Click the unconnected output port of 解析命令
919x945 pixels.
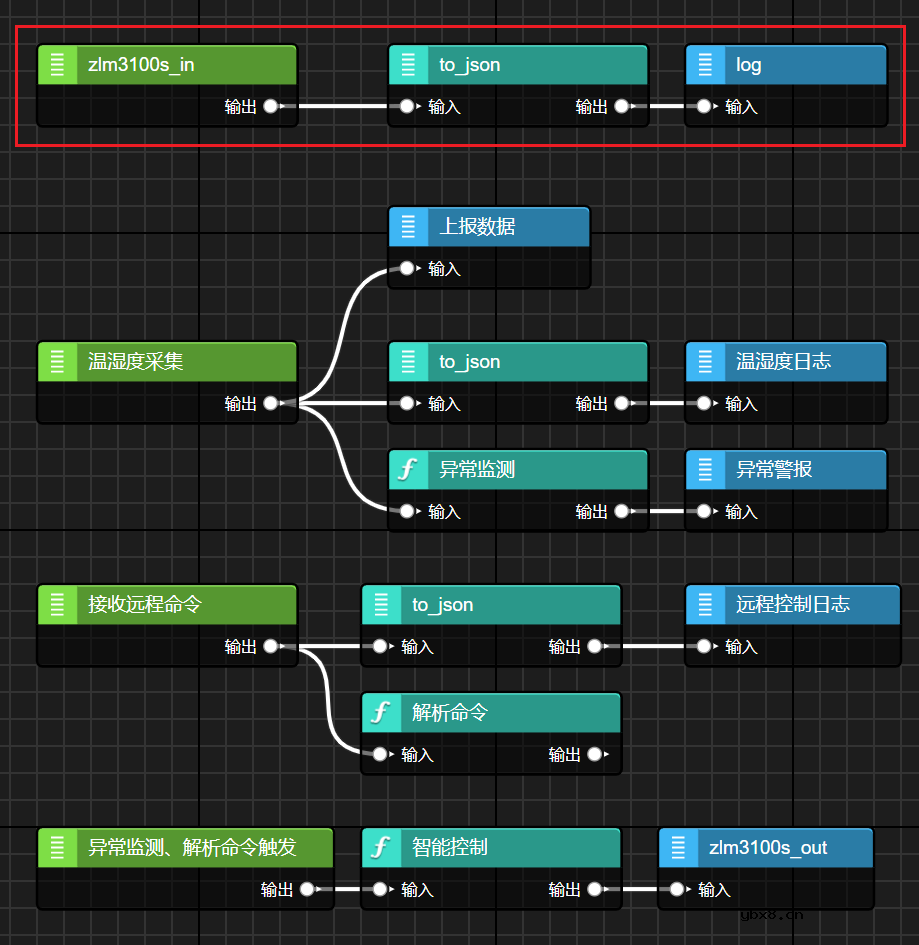595,755
